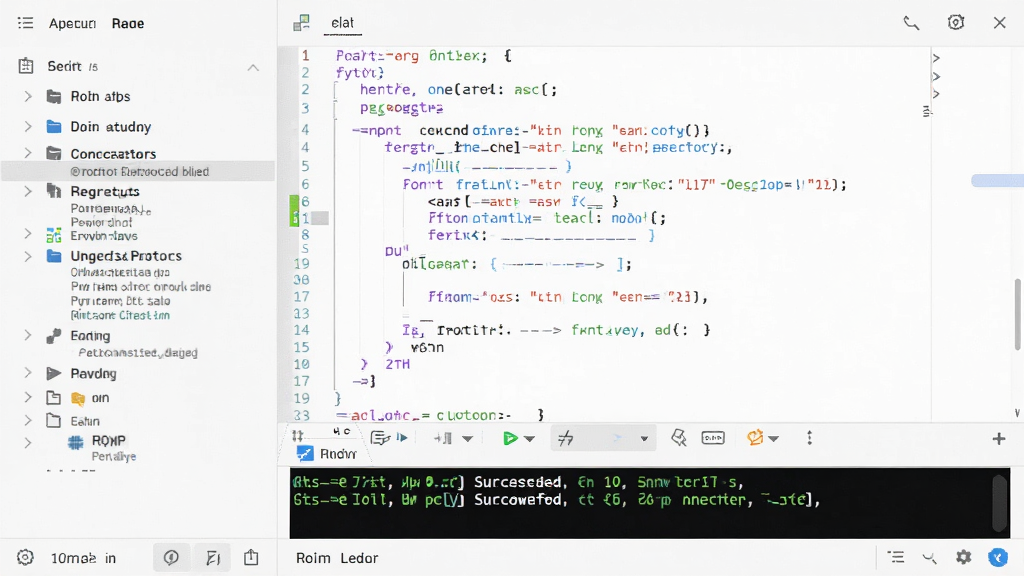The image size is (1024, 576).
Task: Expand the Ungeds& Protocs folder arrow
Action: (x=28, y=256)
